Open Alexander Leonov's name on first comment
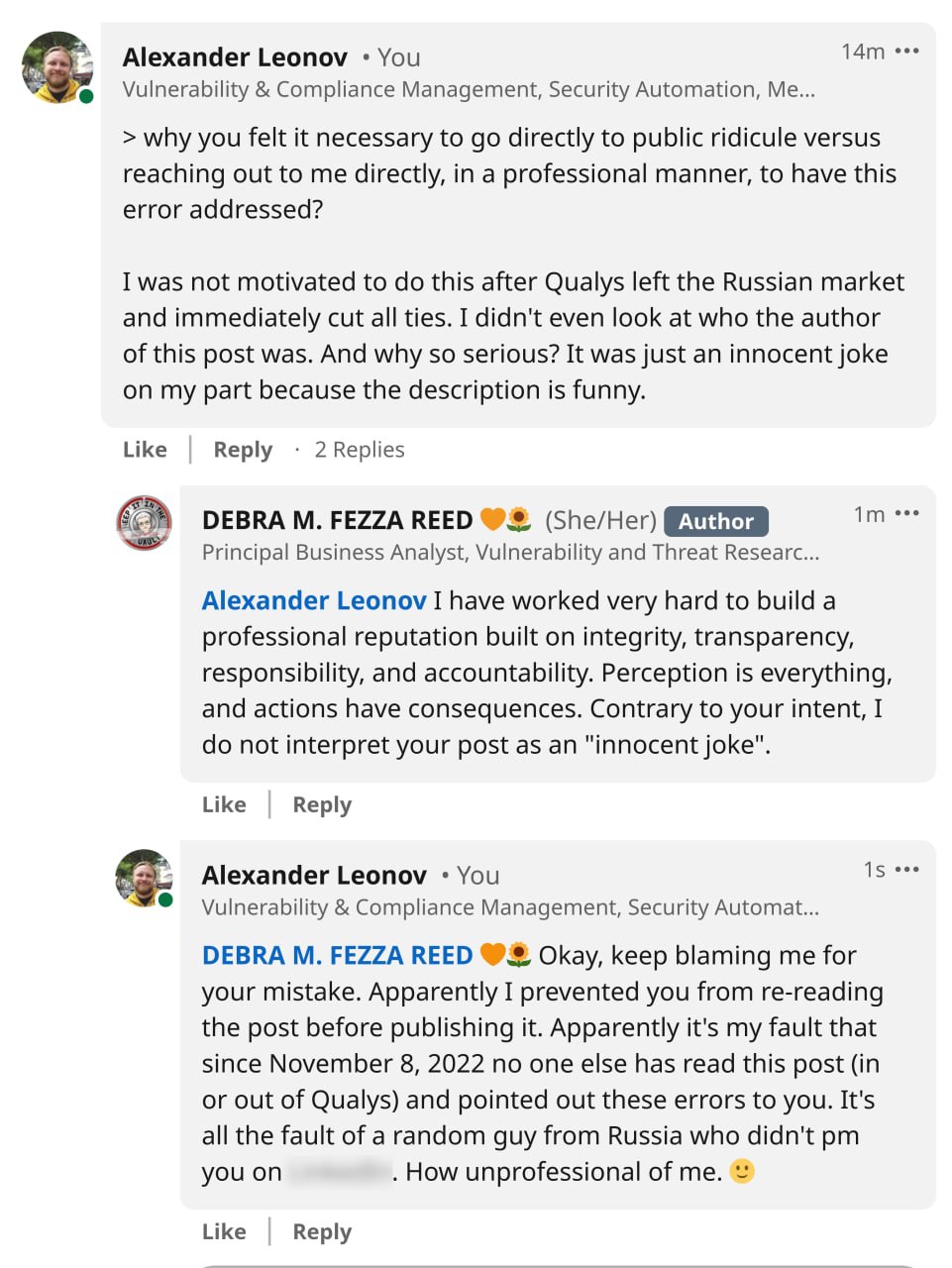Image resolution: width=952 pixels, height=1268 pixels. 235,57
